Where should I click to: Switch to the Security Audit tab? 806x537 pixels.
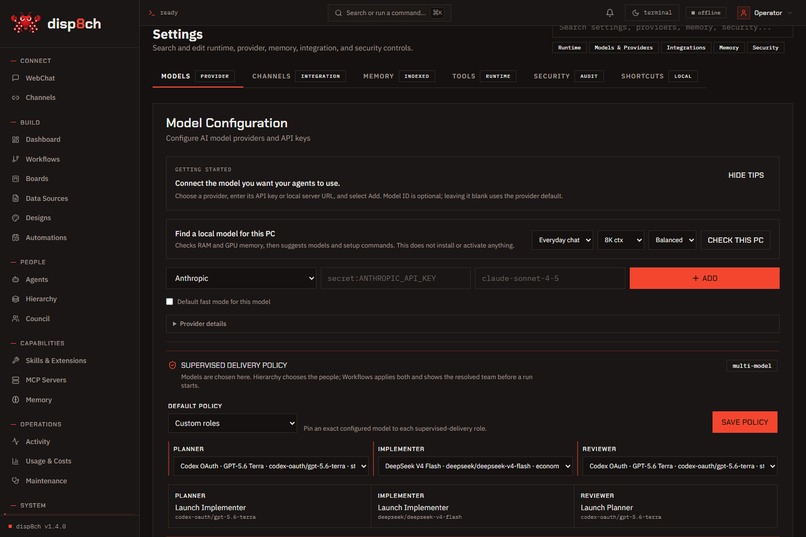tap(568, 76)
